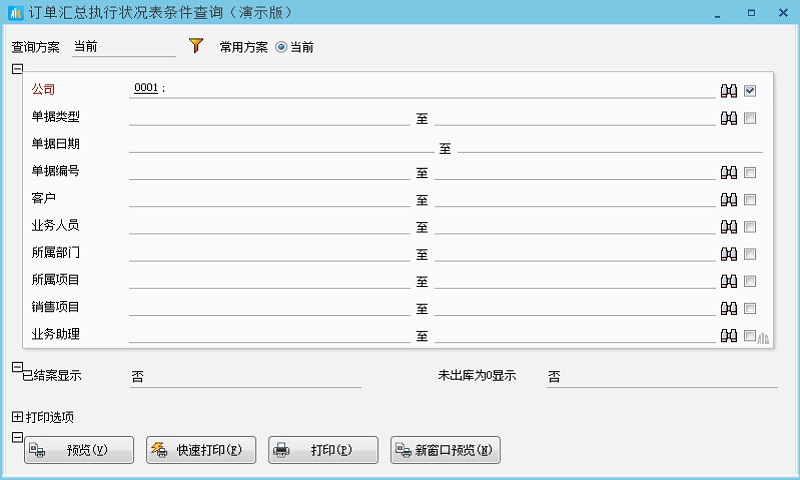Viewport: 800px width, 480px height.
Task: Click the 所属部门 end input field
Action: [x=575, y=253]
